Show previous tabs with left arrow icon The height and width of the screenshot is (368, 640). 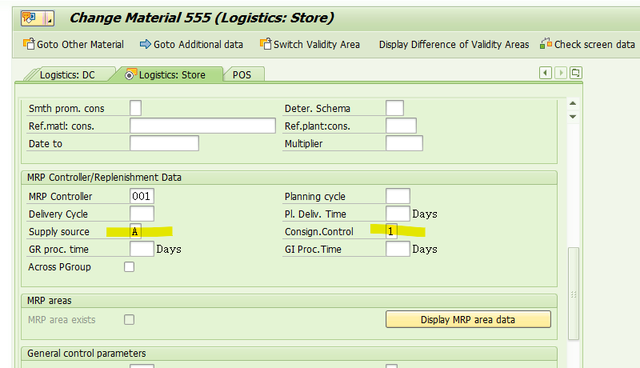545,73
